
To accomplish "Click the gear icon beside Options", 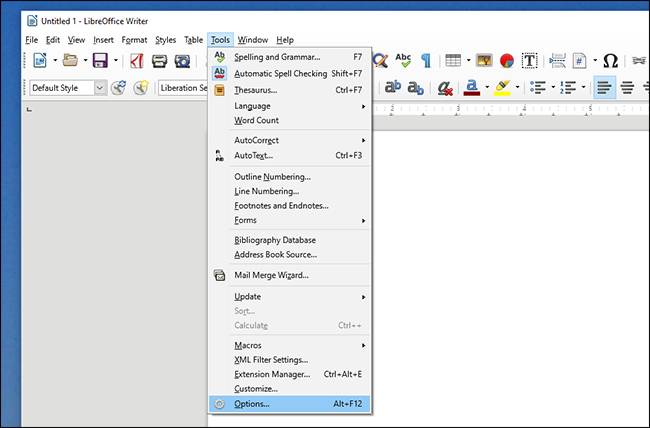I will (x=219, y=404).
